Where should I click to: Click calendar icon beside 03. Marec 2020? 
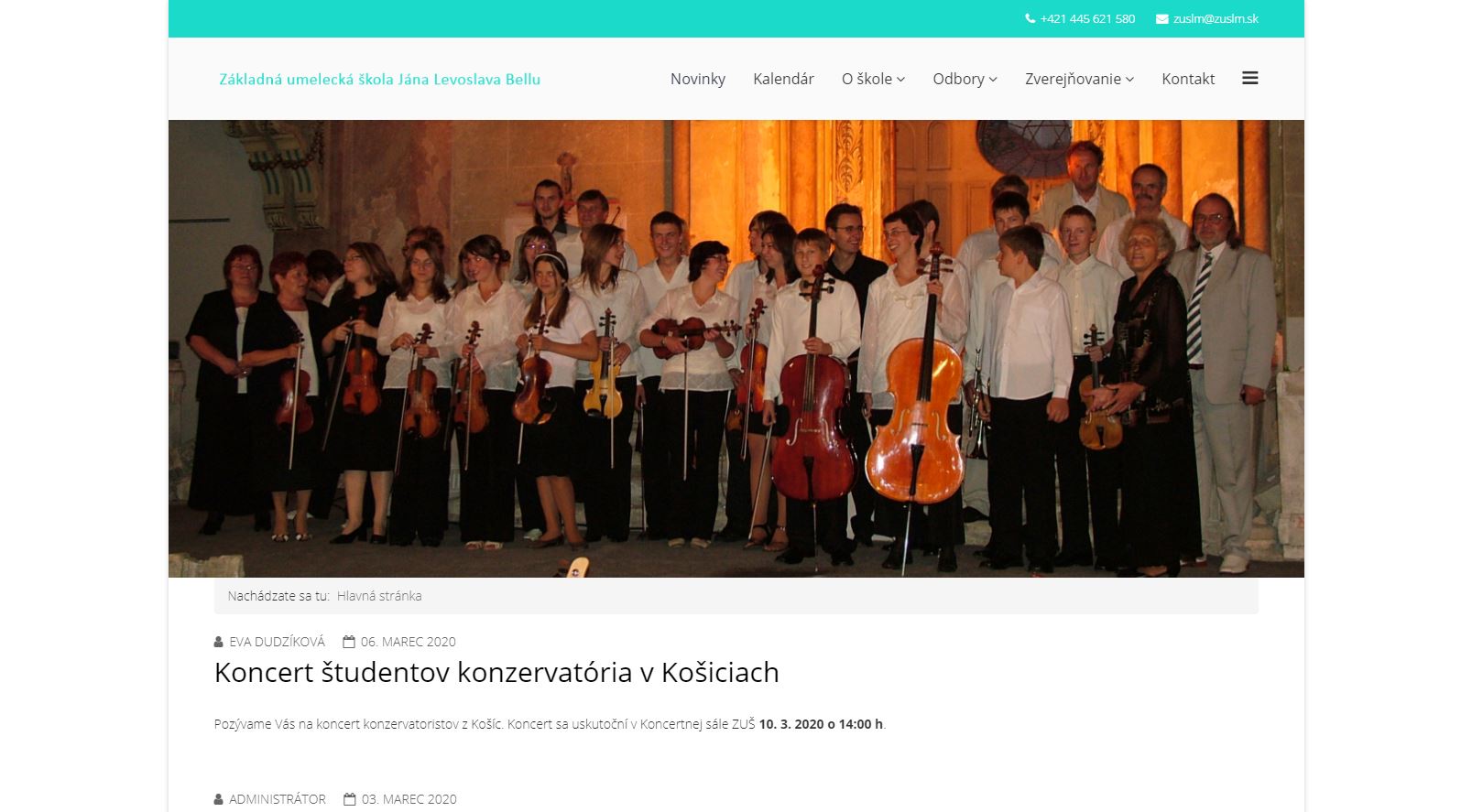[x=350, y=799]
